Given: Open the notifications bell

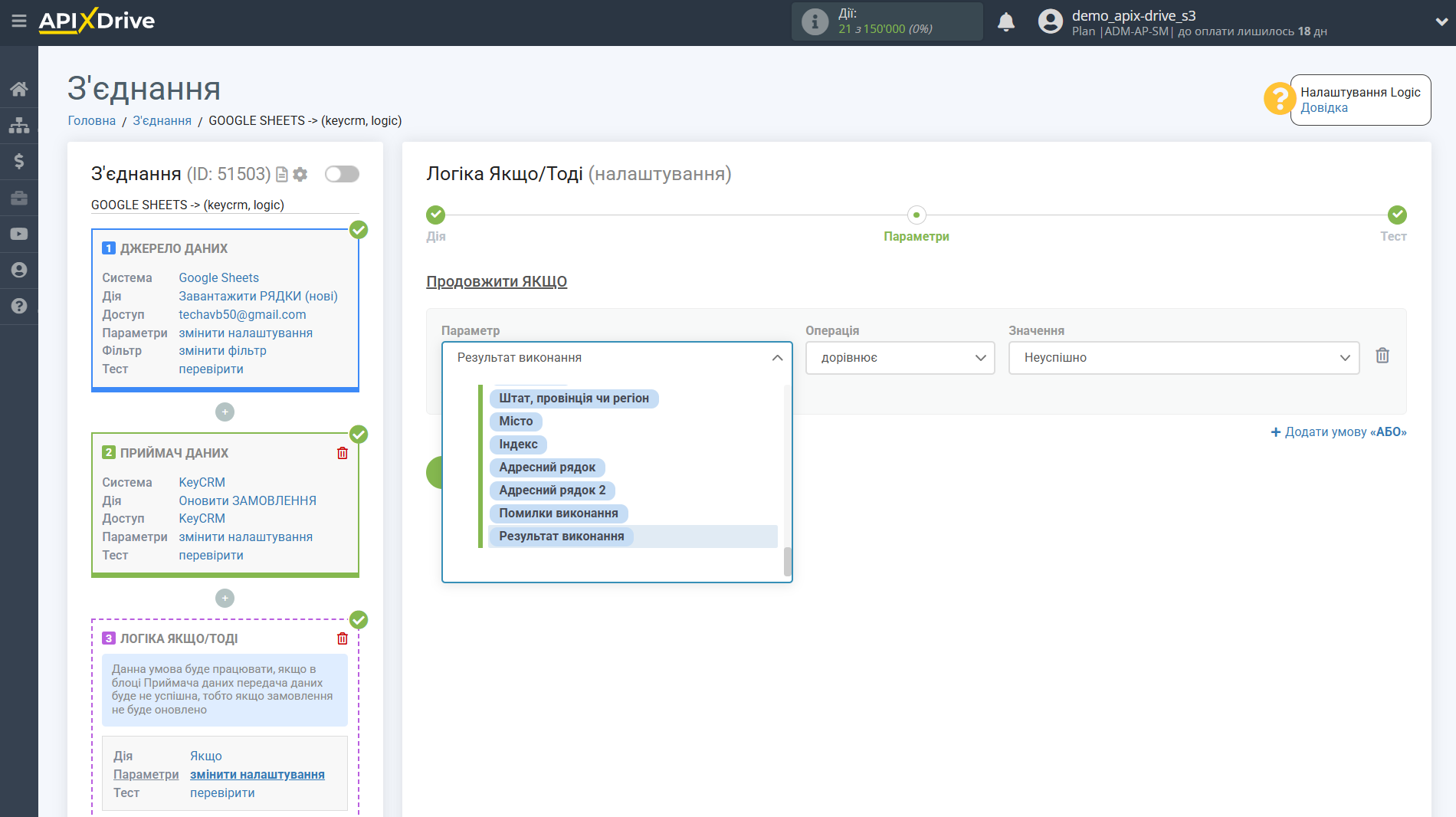Looking at the screenshot, I should 1006,21.
